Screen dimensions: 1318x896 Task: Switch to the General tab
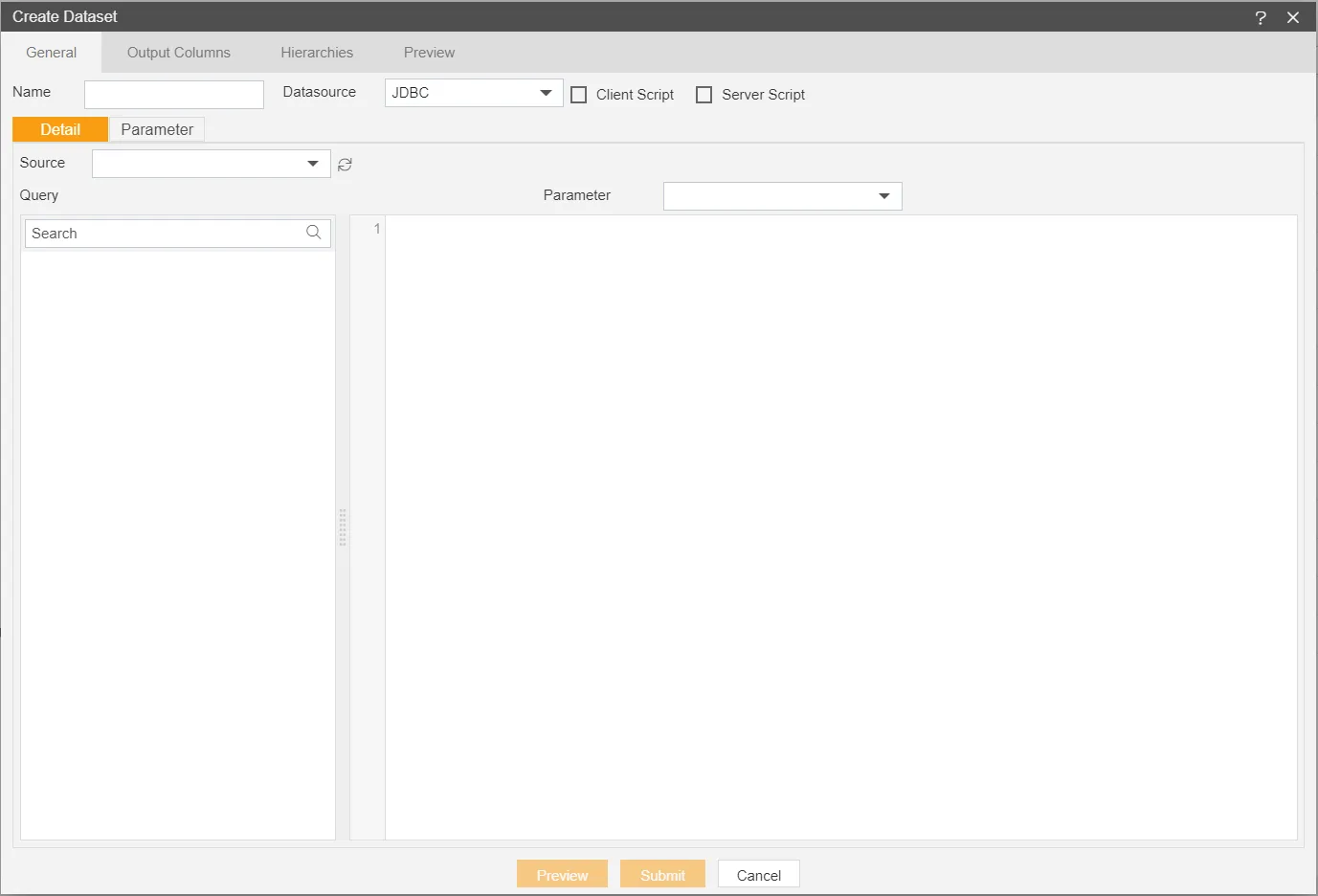(52, 53)
